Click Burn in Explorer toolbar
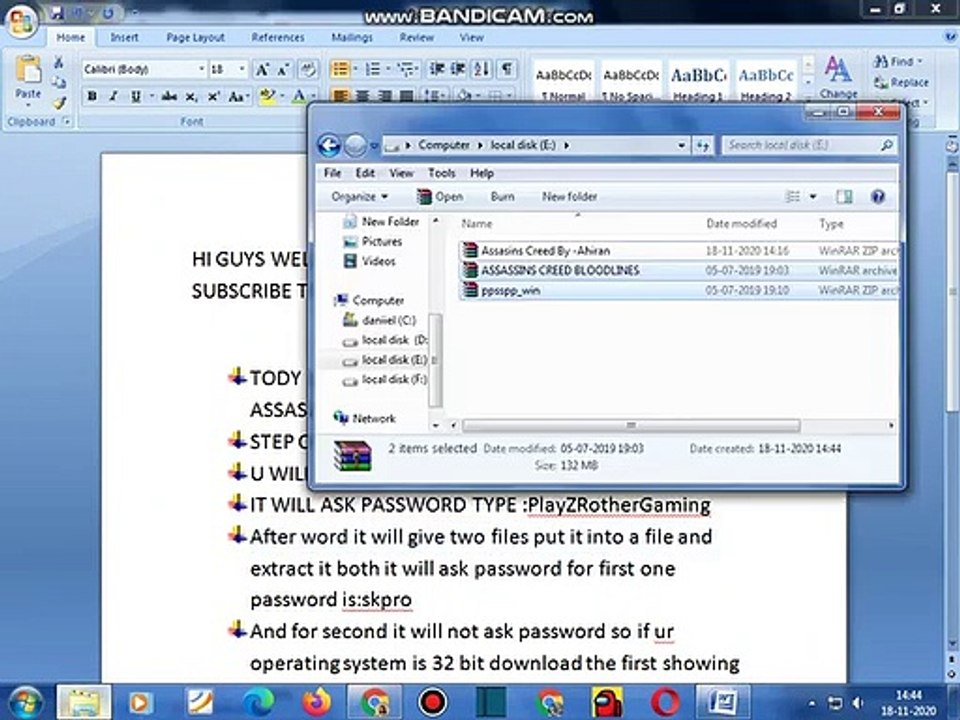This screenshot has height=720, width=960. click(503, 197)
